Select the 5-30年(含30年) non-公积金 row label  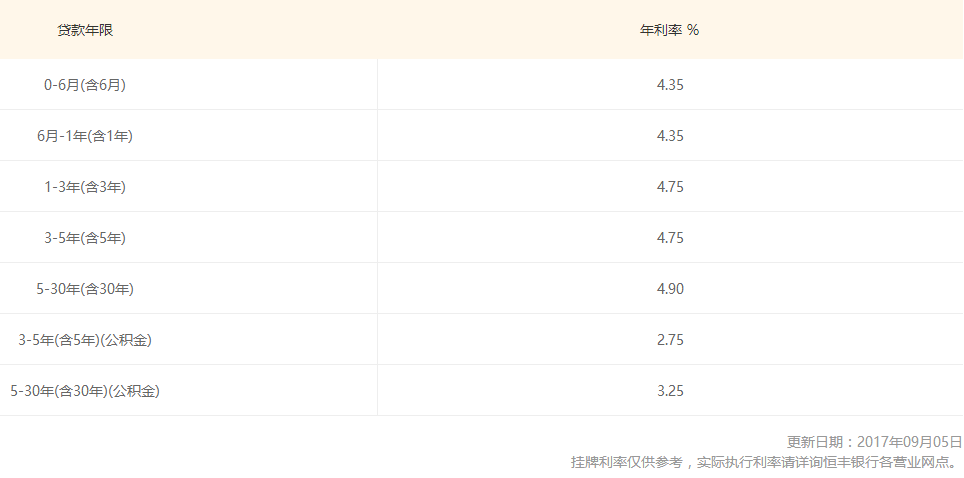click(x=85, y=289)
